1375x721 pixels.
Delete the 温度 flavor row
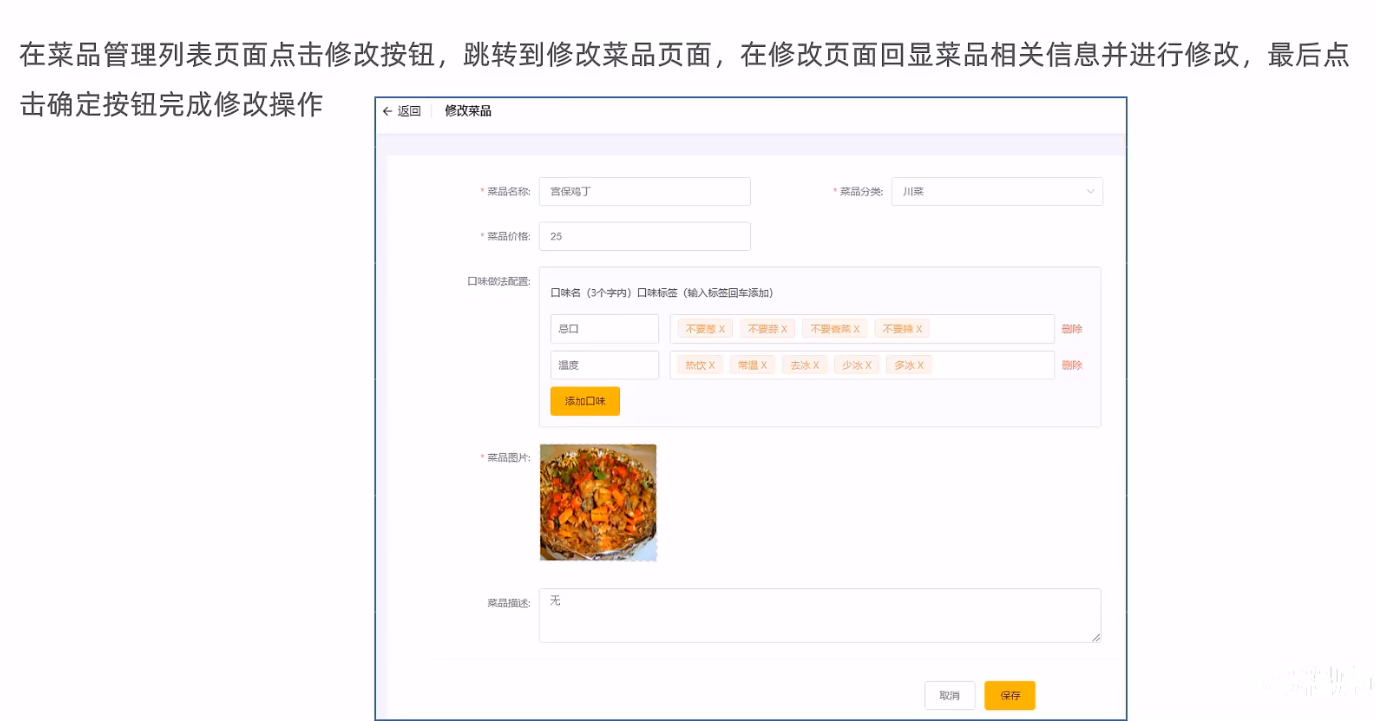pos(1072,365)
